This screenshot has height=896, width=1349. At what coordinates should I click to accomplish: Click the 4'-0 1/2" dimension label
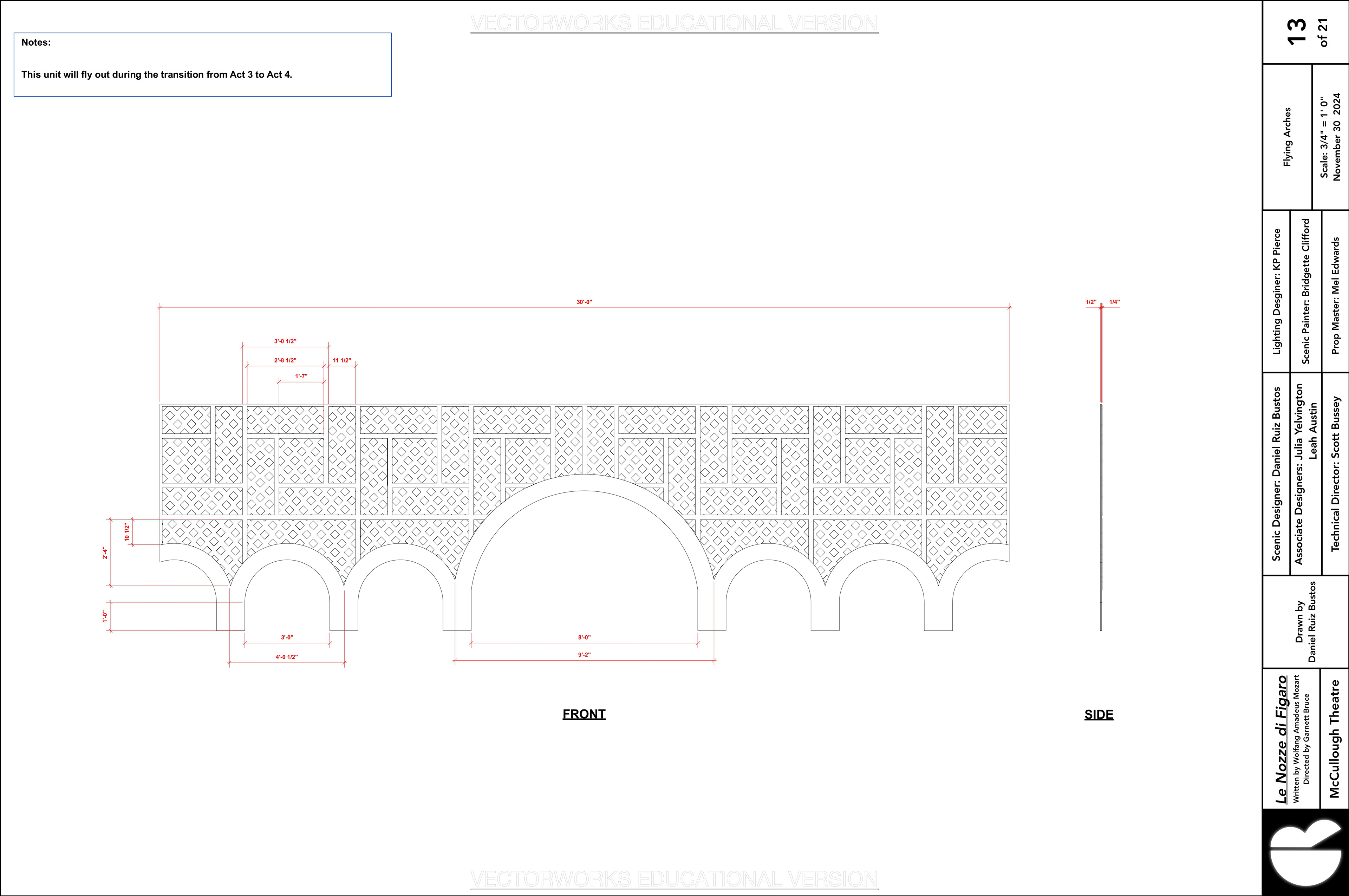(287, 657)
